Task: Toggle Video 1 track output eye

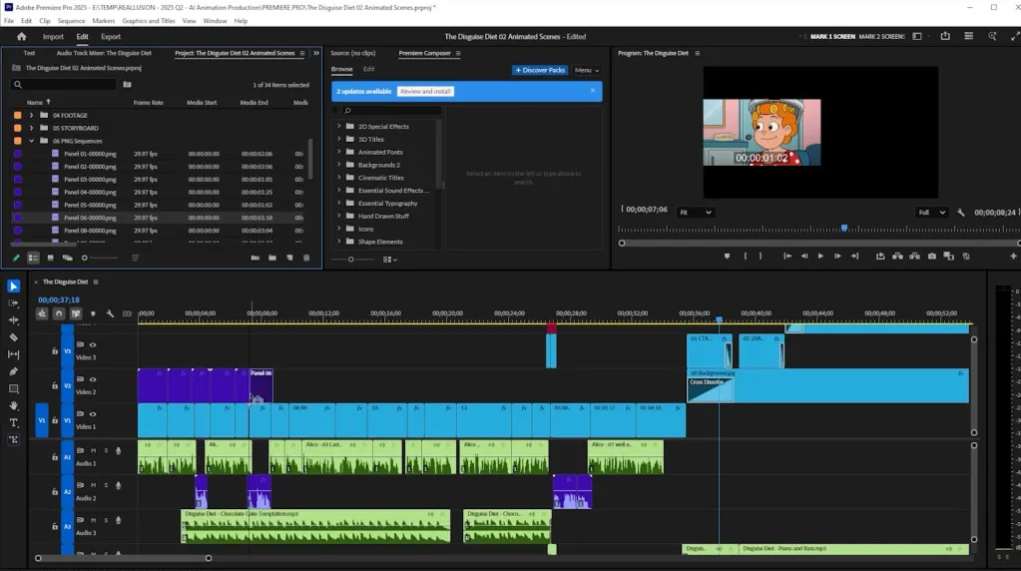Action: (x=92, y=414)
